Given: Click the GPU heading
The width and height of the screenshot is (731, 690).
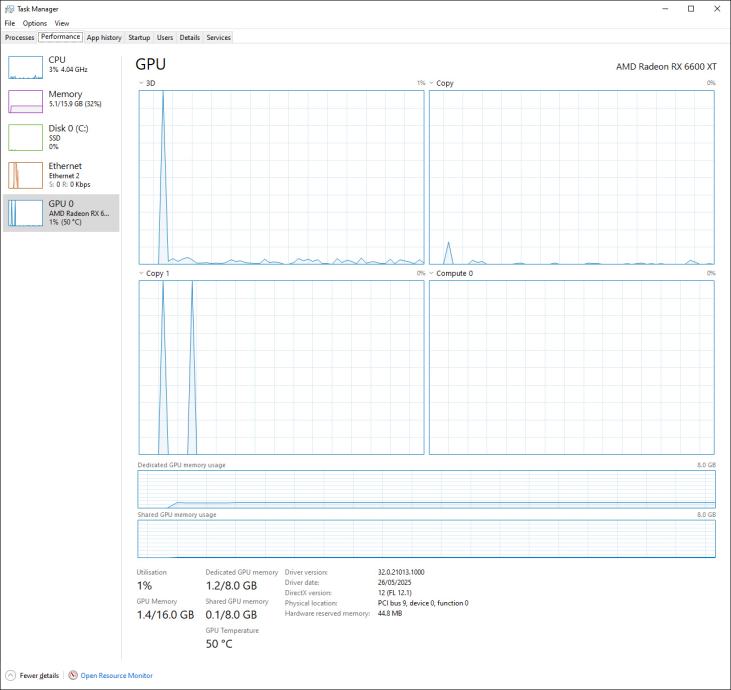Looking at the screenshot, I should (x=151, y=64).
